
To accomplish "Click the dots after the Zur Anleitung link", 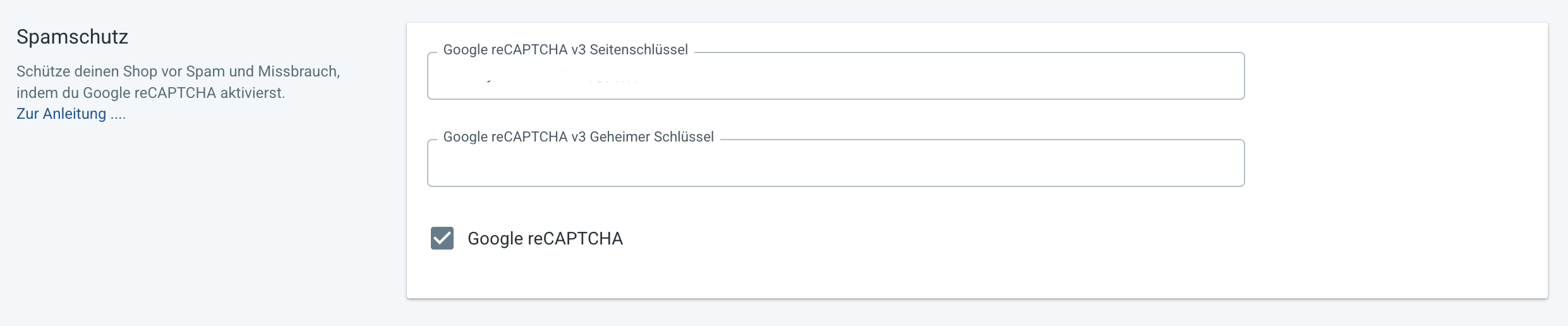I will pos(118,115).
